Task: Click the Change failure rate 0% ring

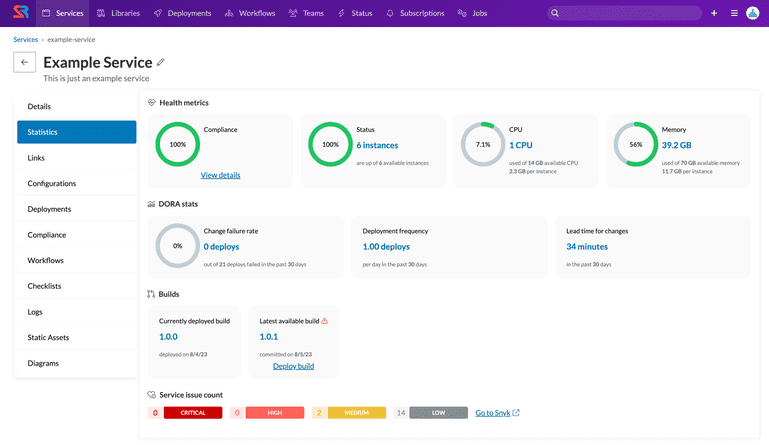Action: [x=178, y=246]
